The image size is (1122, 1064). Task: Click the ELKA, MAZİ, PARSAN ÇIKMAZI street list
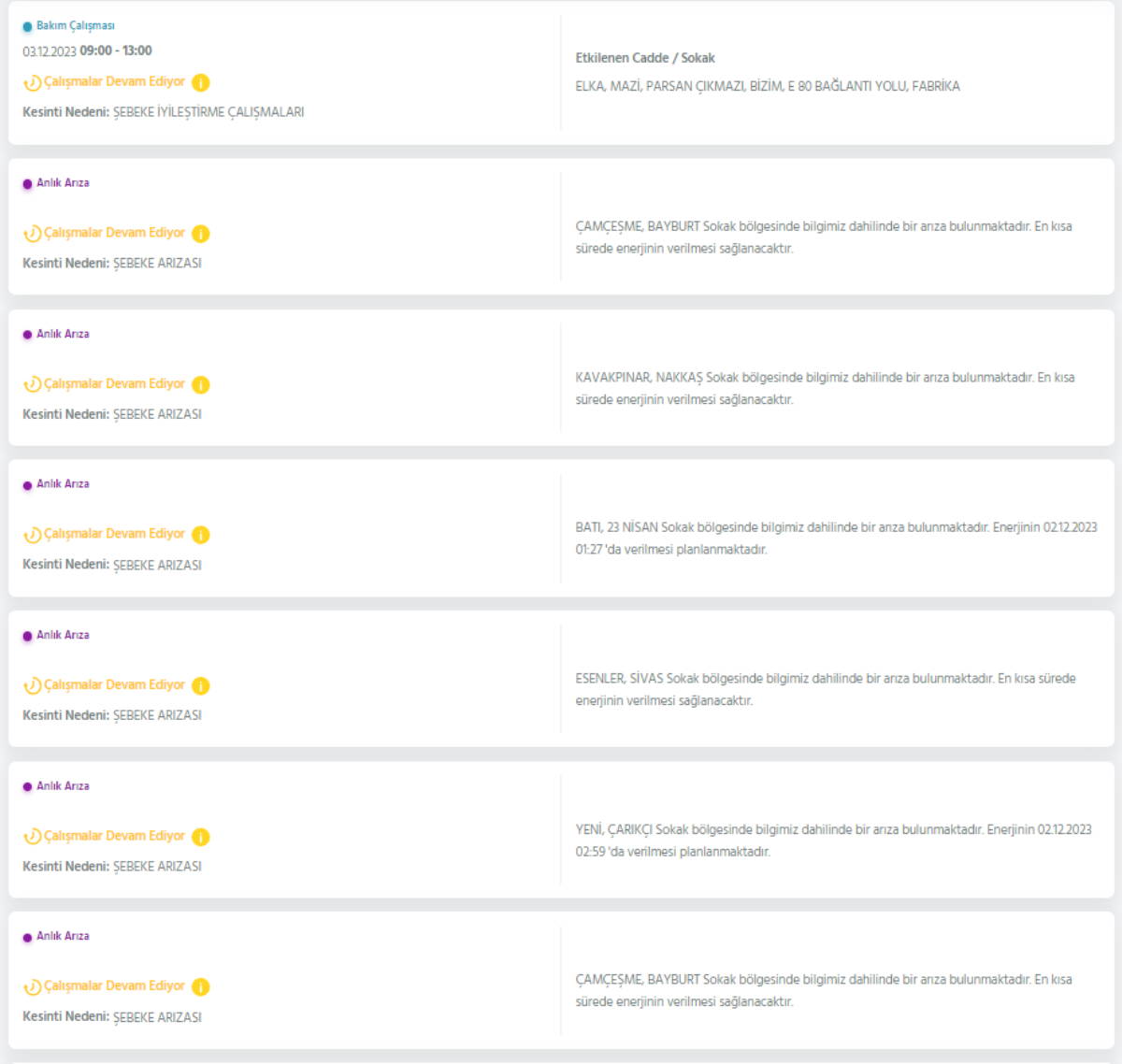tap(767, 86)
